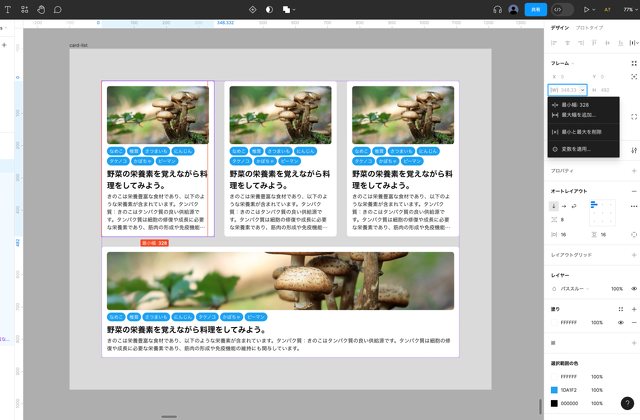Image resolution: width=640 pixels, height=420 pixels.
Task: Click the mask contrast icon
Action: pos(269,9)
